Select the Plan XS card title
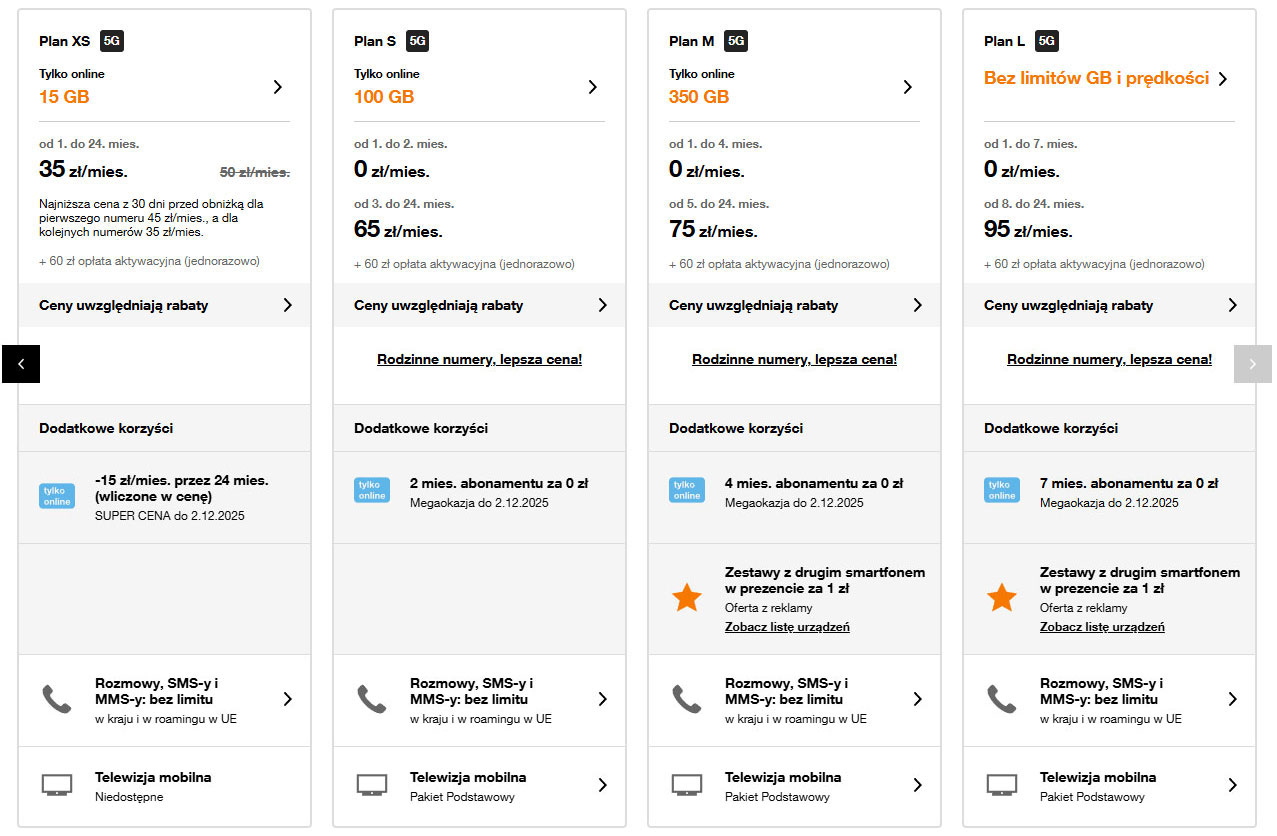 [64, 41]
